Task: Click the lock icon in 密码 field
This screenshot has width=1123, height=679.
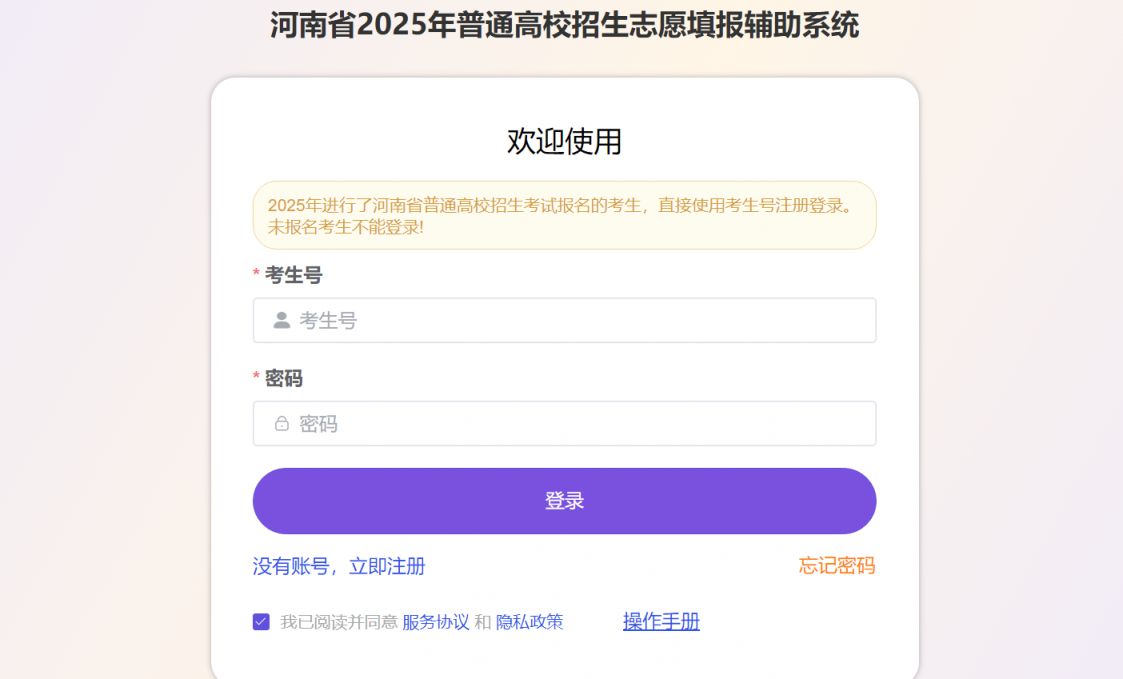Action: click(x=283, y=423)
